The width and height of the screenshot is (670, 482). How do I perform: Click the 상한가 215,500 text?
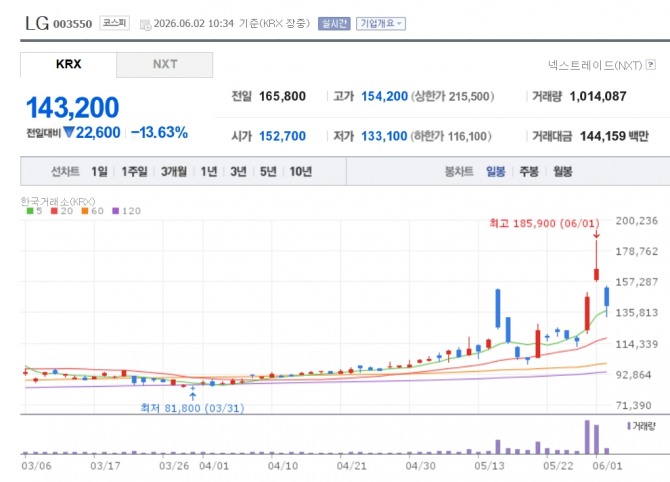453,96
